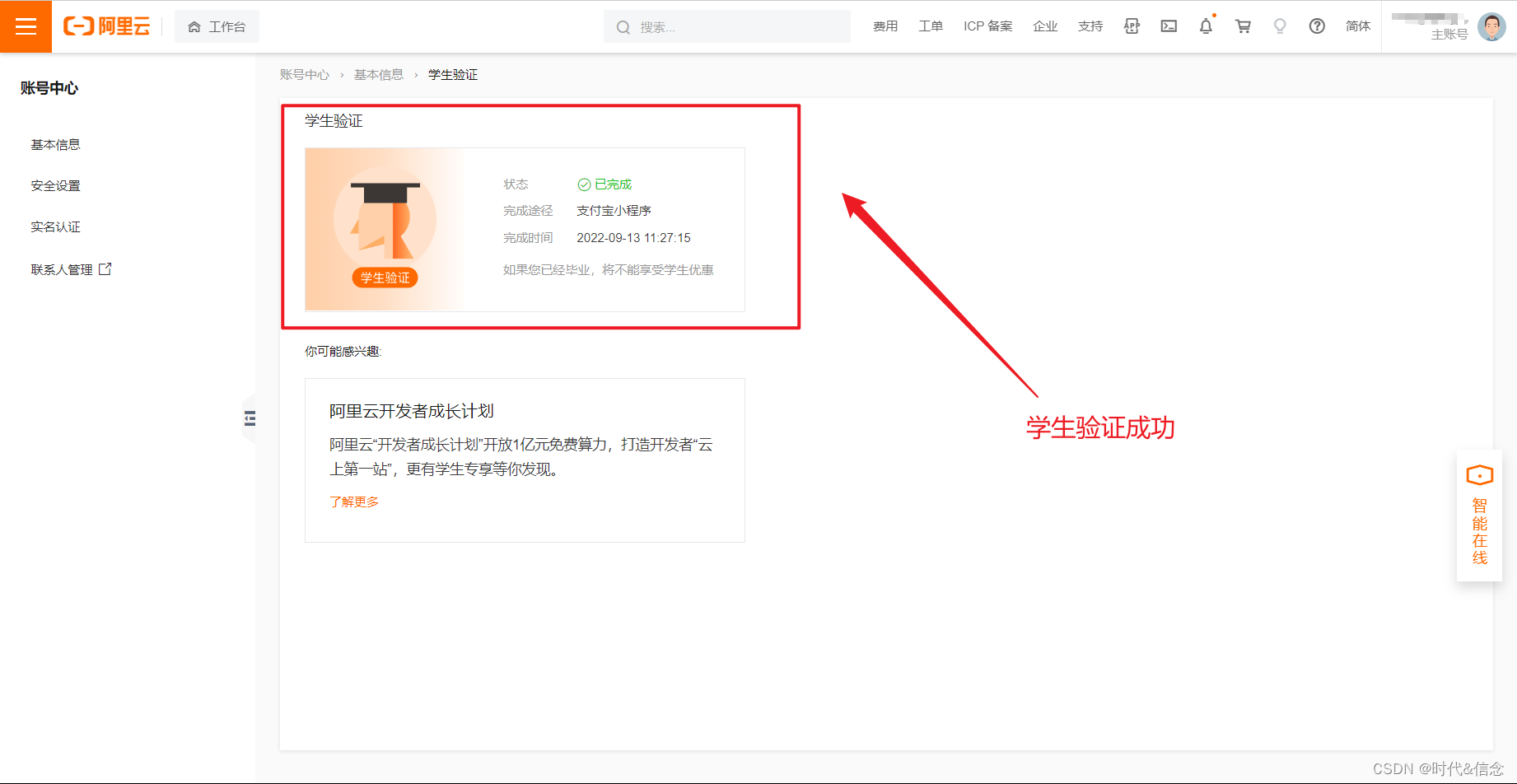Click the APP download icon
Viewport: 1517px width, 784px height.
coord(1132,26)
